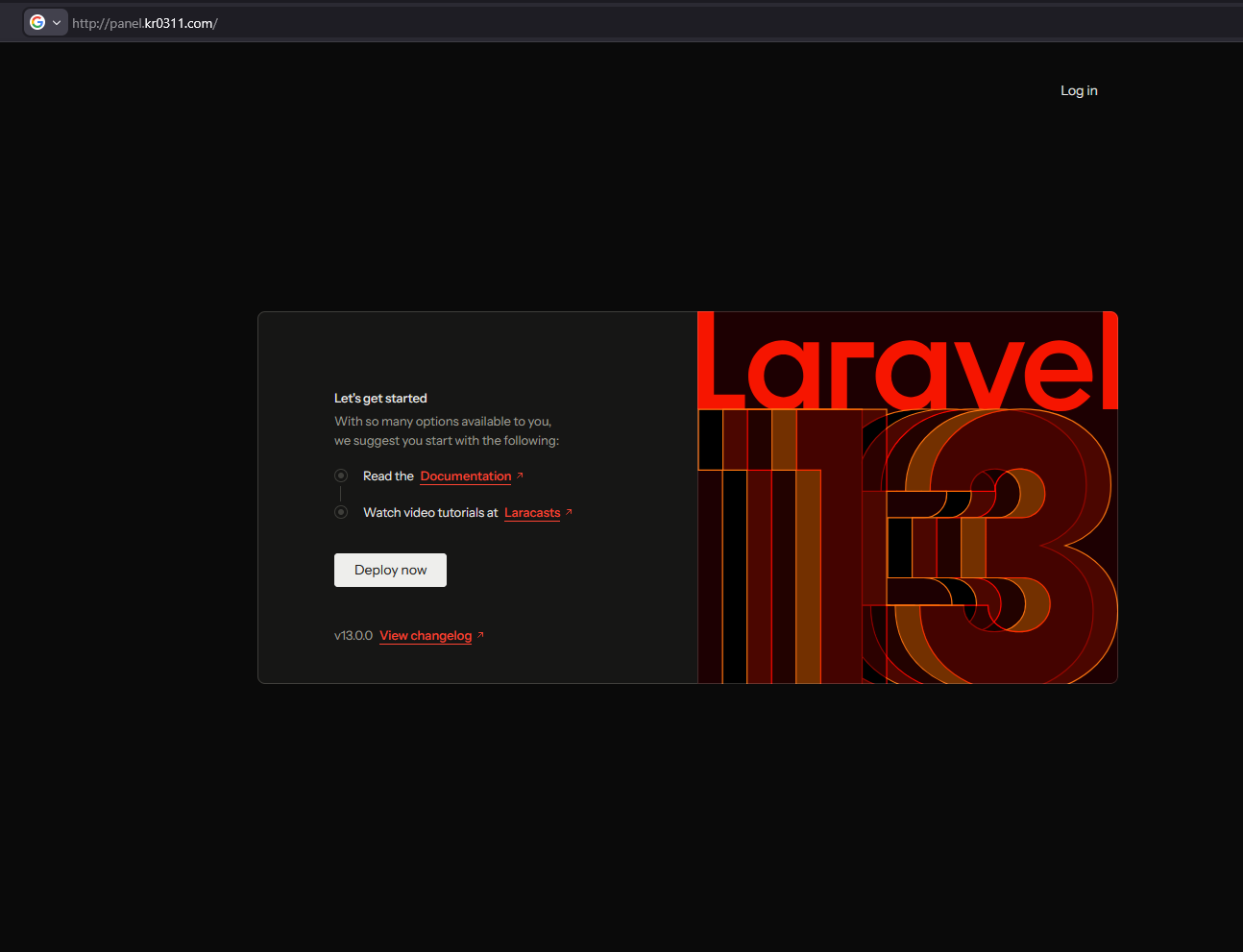The width and height of the screenshot is (1243, 952).
Task: Select the step marker beside "Read the Documentation"
Action: [341, 475]
